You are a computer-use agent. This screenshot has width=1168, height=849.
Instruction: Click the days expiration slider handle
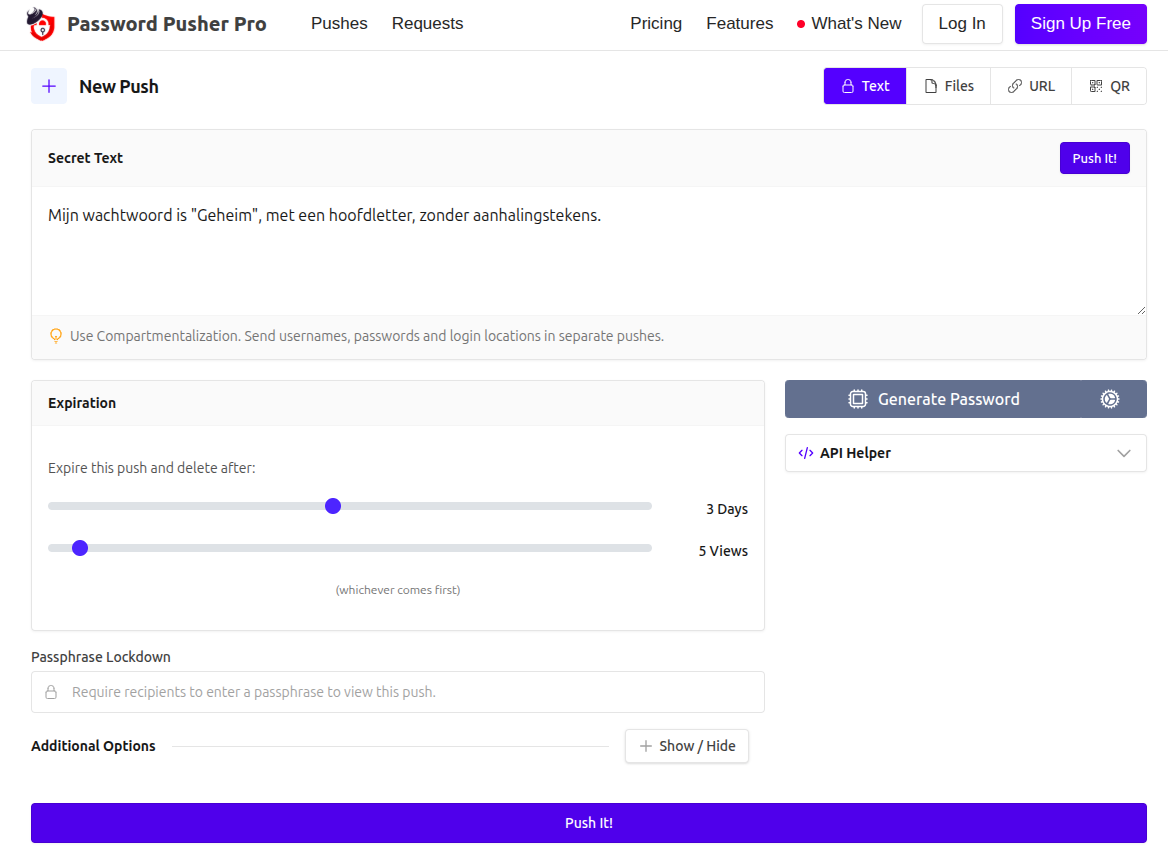333,506
